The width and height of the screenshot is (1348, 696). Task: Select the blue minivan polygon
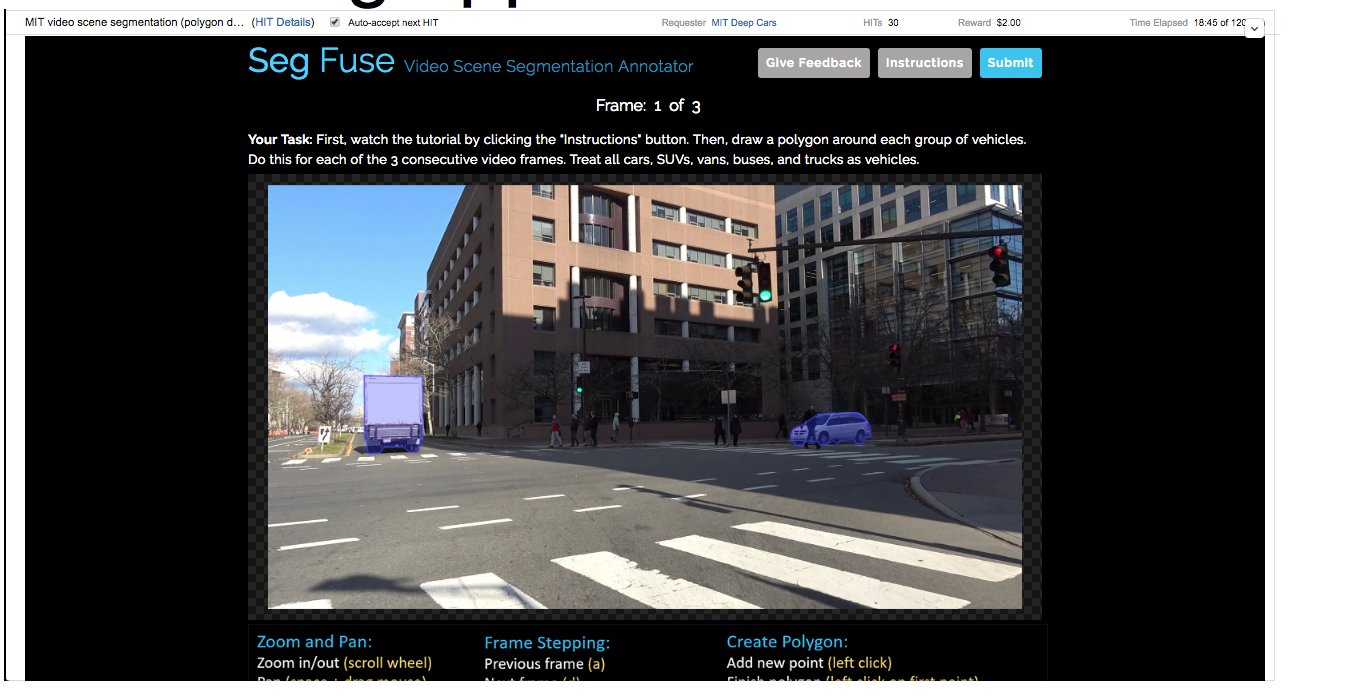pyautogui.click(x=831, y=429)
